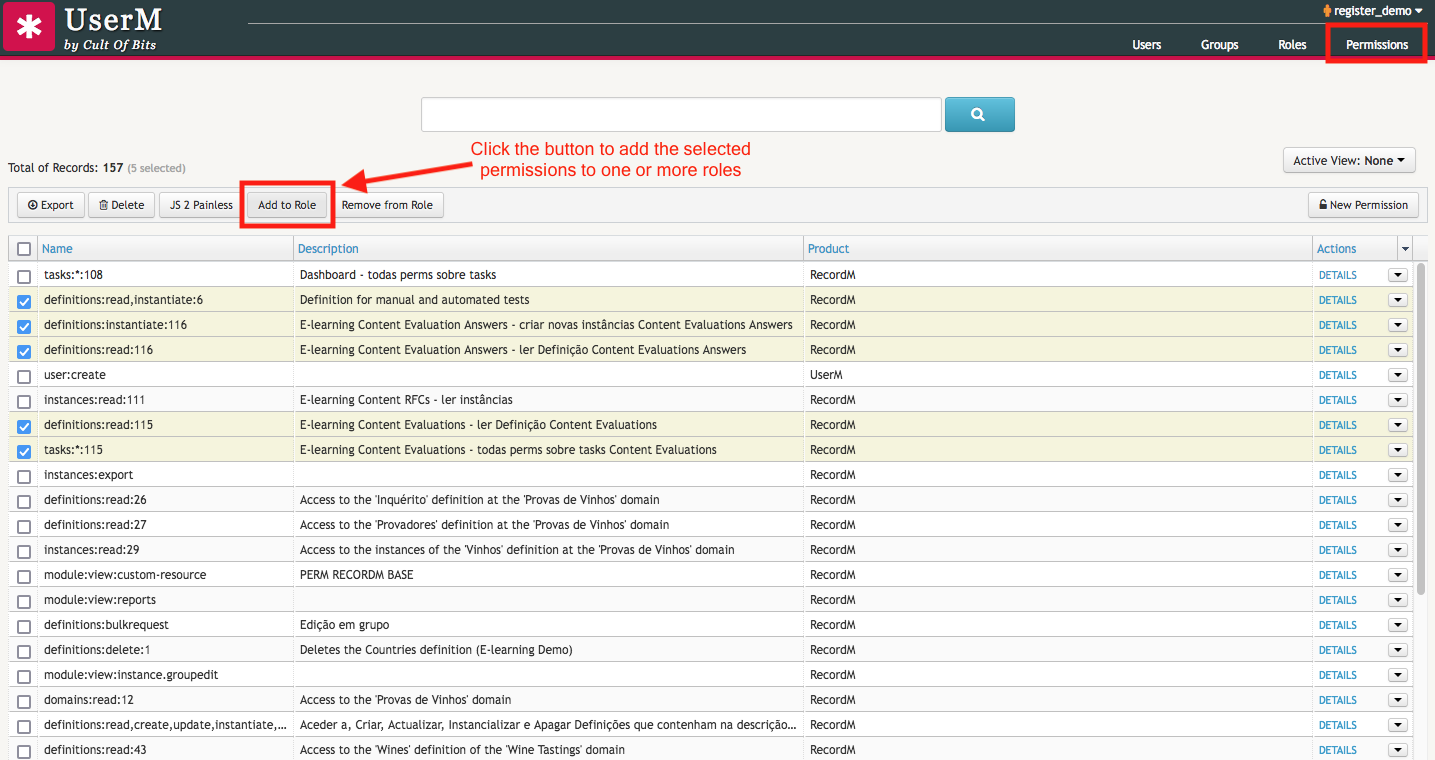Click 'instances:read:29' name cell

166,550
